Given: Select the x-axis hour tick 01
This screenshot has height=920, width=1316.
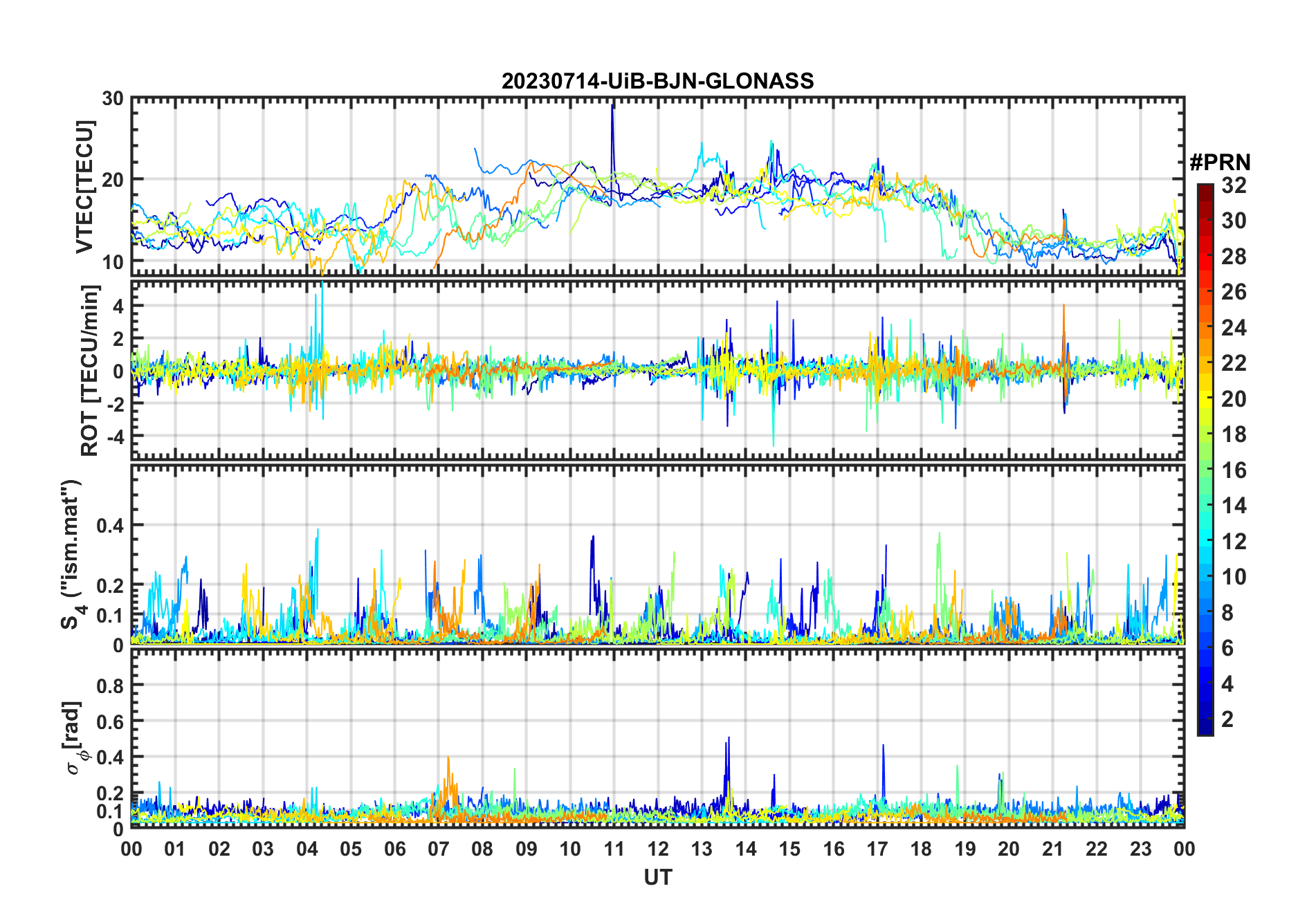Looking at the screenshot, I should pos(175,849).
